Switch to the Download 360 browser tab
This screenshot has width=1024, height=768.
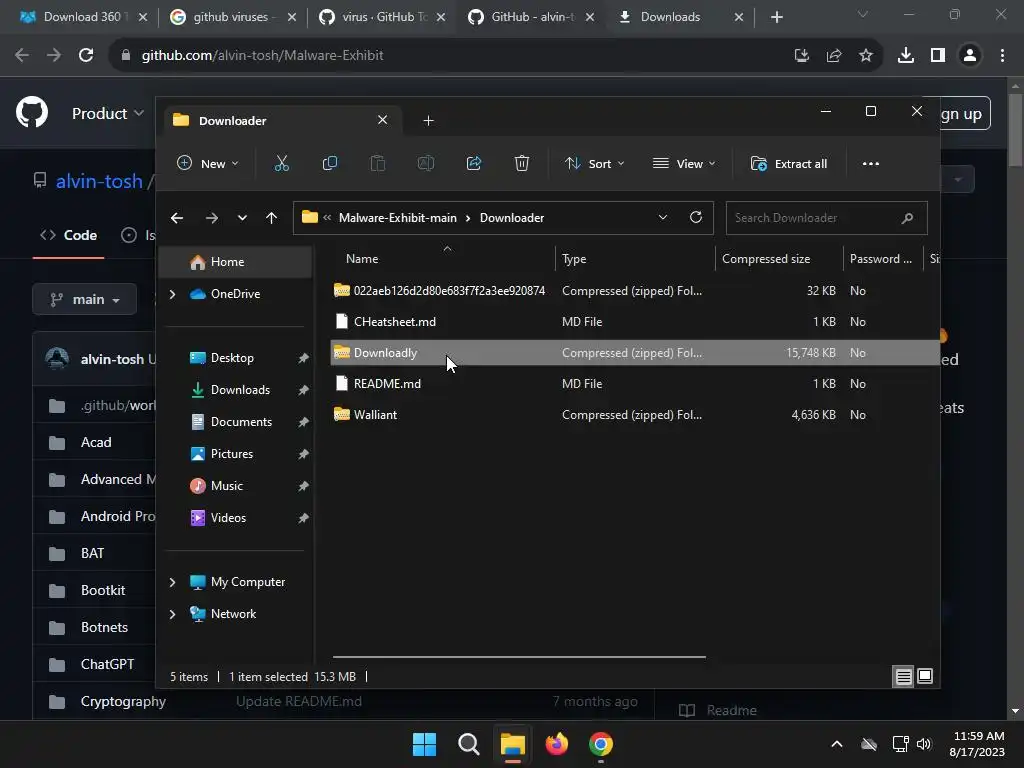(84, 17)
